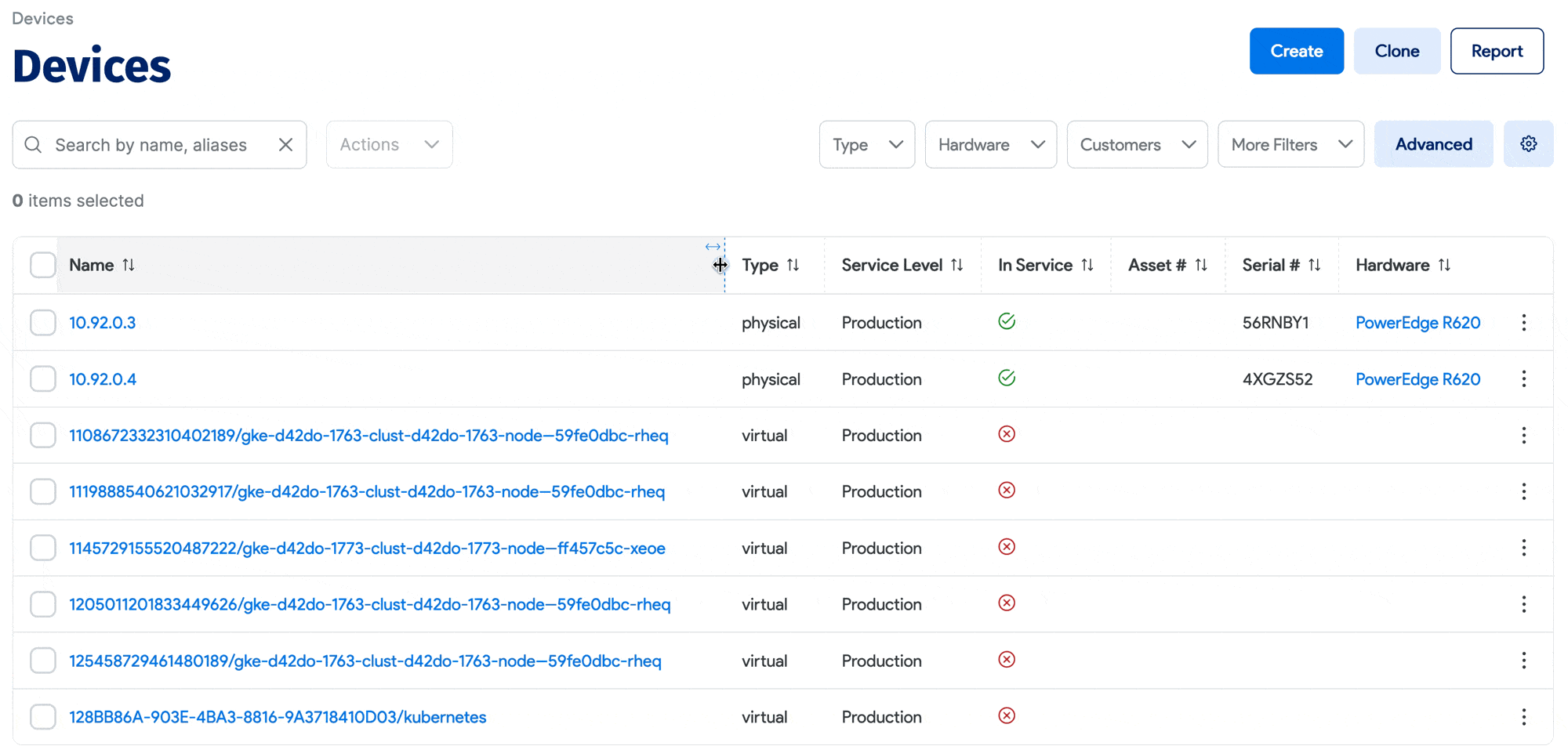Sort by Serial # column arrows
This screenshot has height=746, width=1568.
coord(1315,265)
